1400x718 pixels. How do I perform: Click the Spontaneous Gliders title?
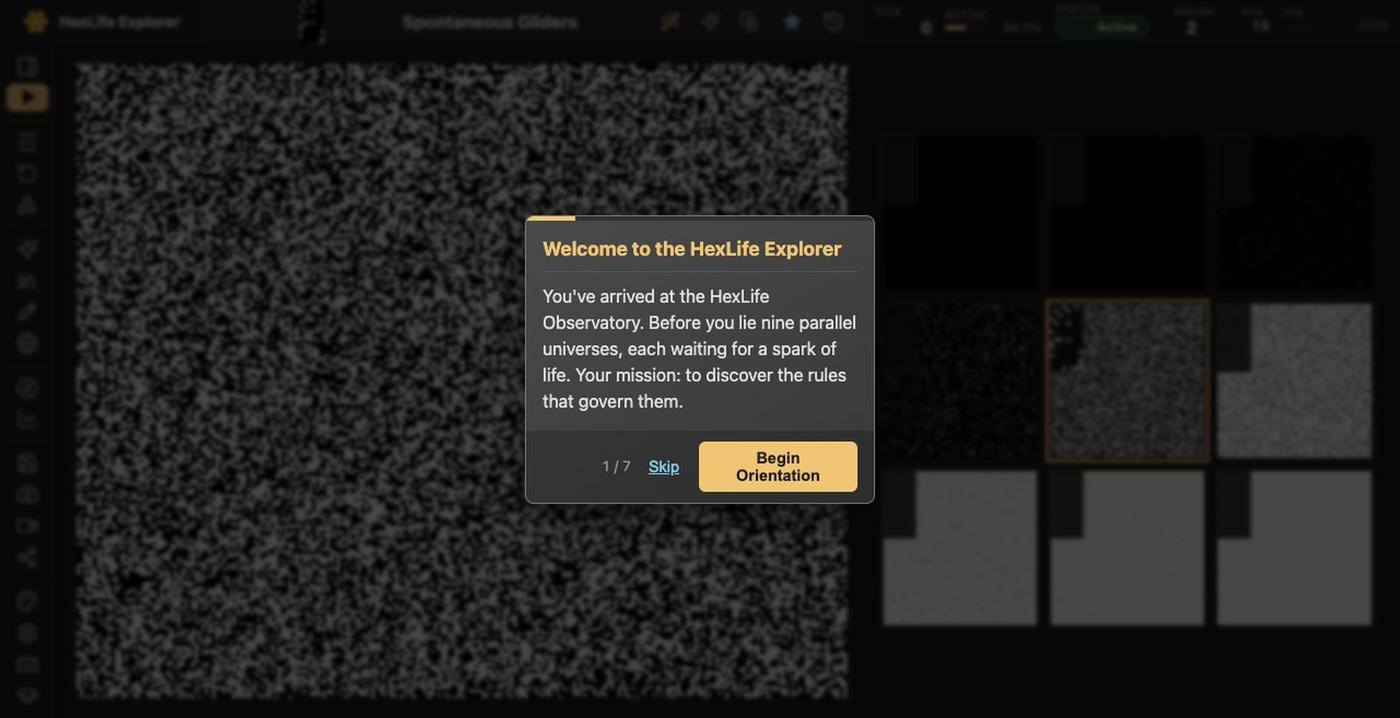(x=490, y=22)
